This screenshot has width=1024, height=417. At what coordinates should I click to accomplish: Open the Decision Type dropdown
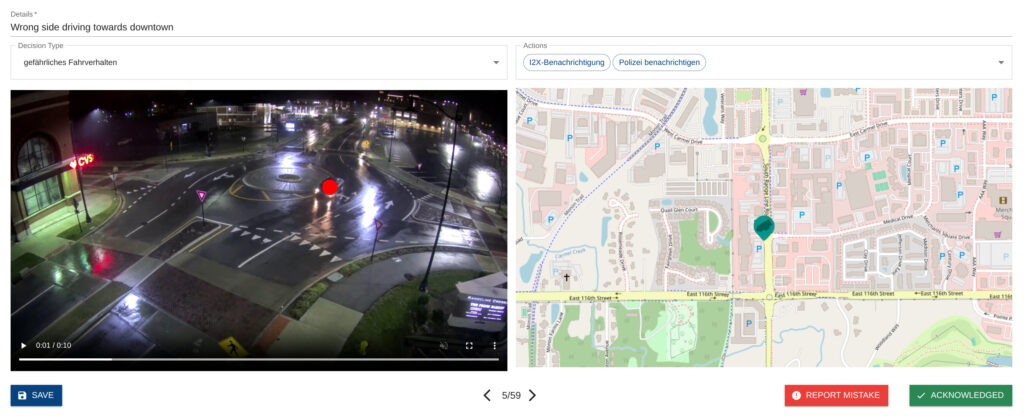coord(259,63)
